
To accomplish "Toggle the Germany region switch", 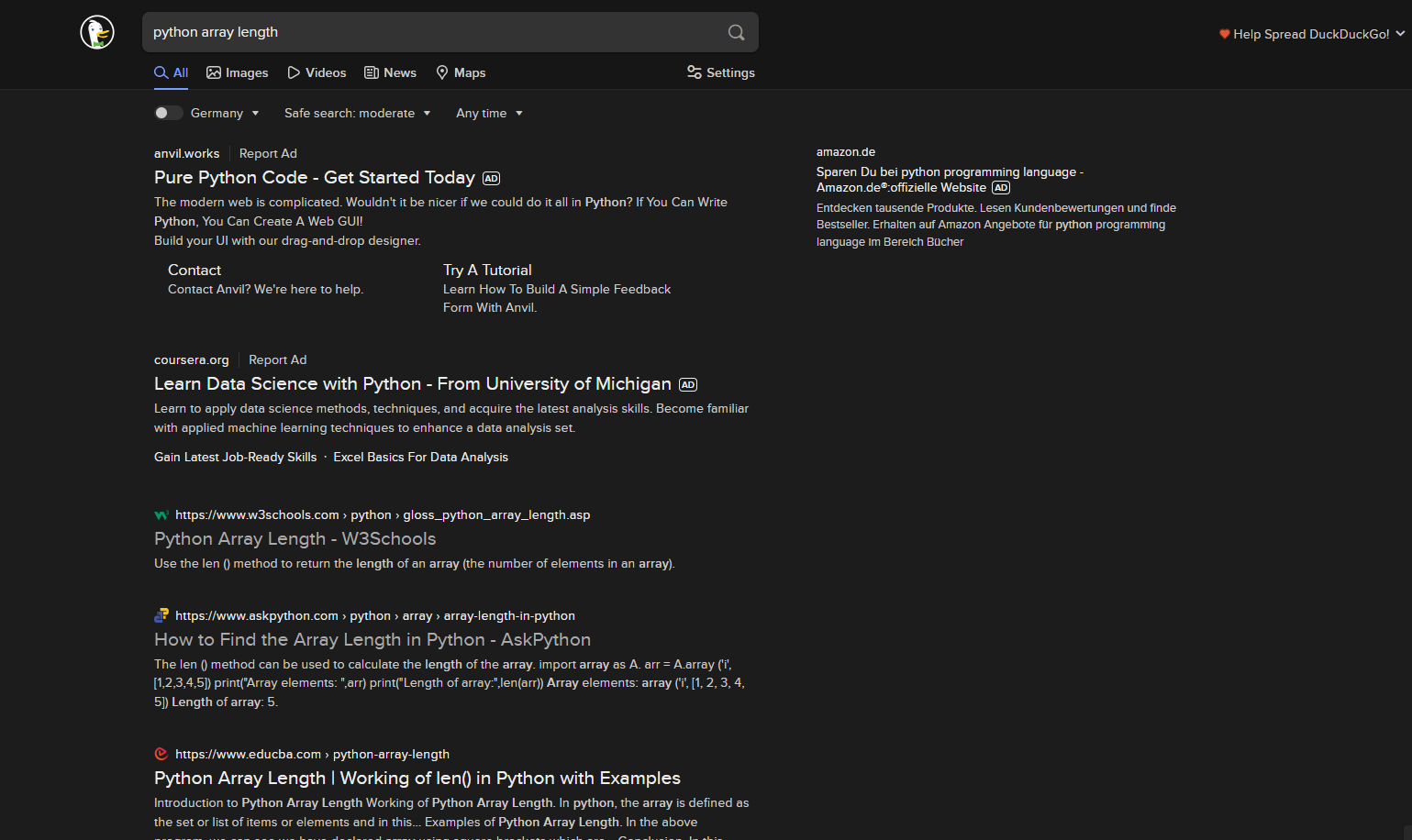I will [169, 113].
